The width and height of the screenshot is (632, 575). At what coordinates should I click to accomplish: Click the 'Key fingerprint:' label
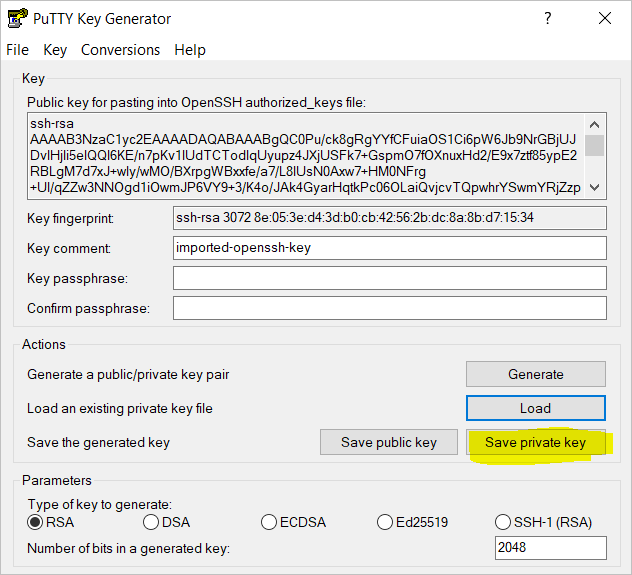[x=71, y=218]
